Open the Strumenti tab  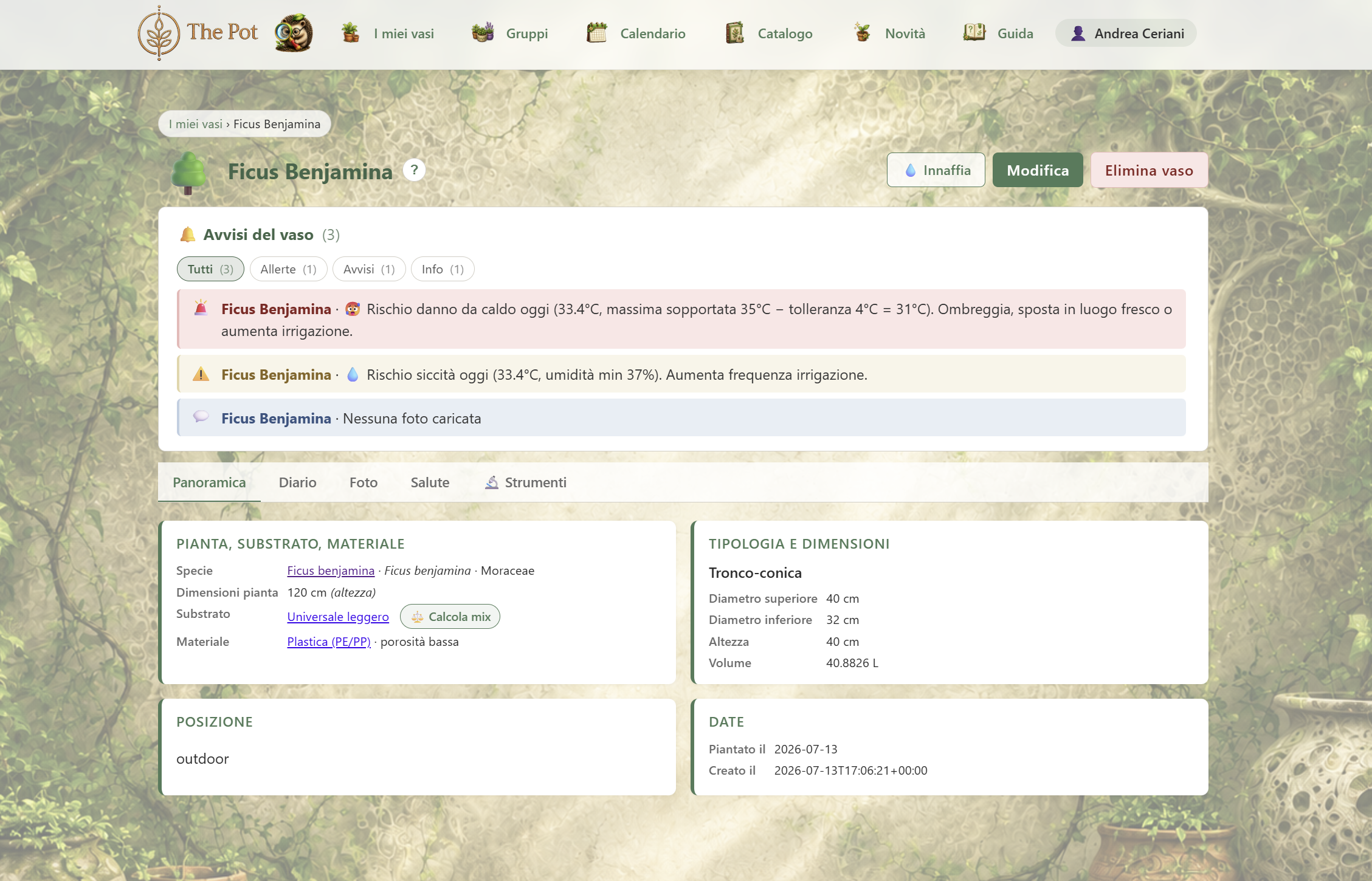(x=525, y=482)
